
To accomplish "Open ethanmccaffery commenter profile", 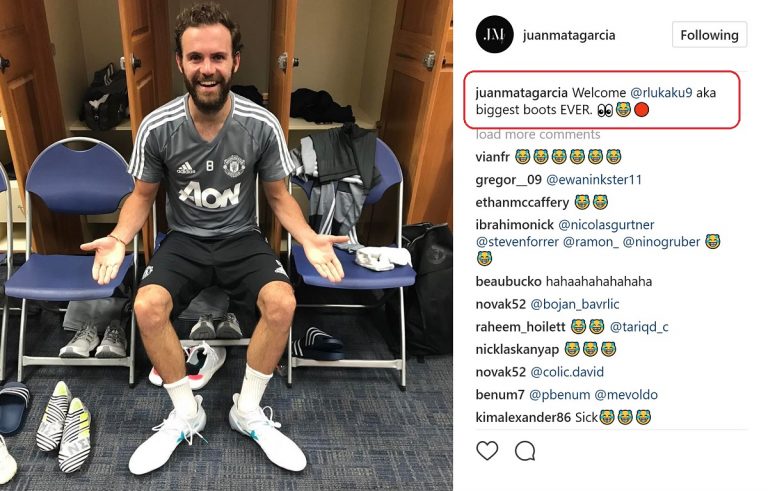I will (x=522, y=202).
